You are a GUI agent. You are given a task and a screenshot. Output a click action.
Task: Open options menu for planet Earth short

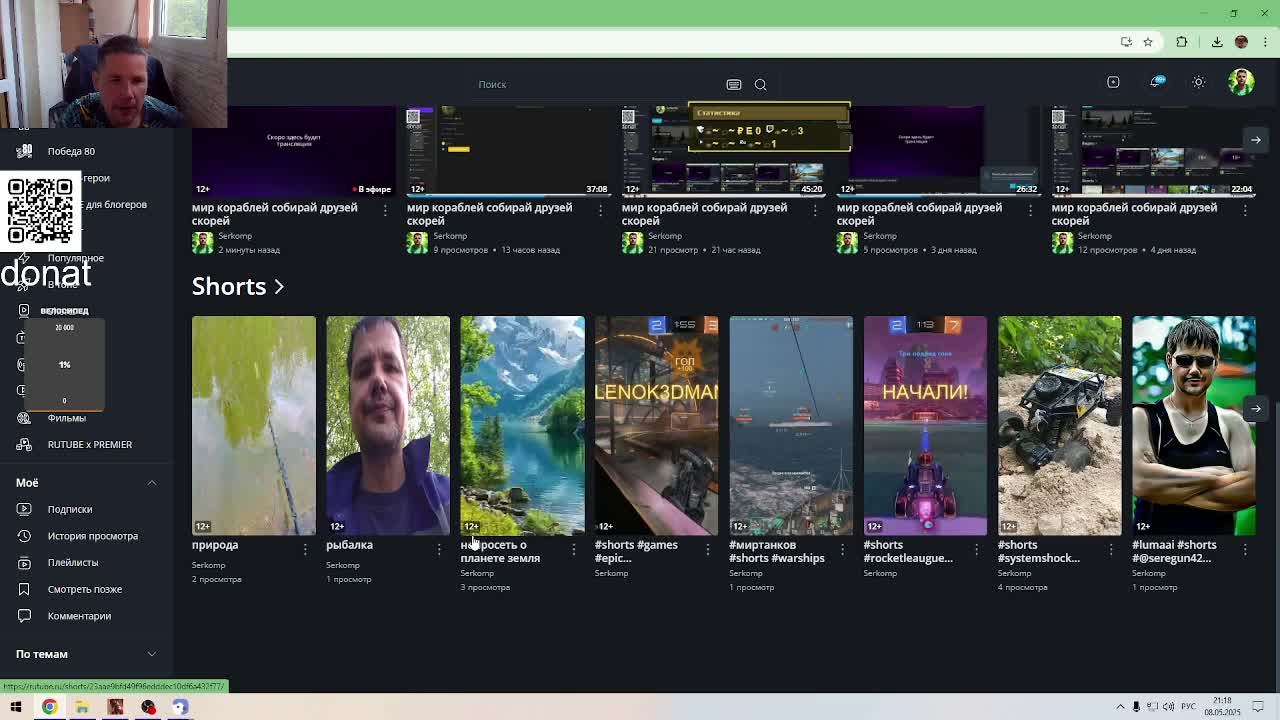pos(573,549)
